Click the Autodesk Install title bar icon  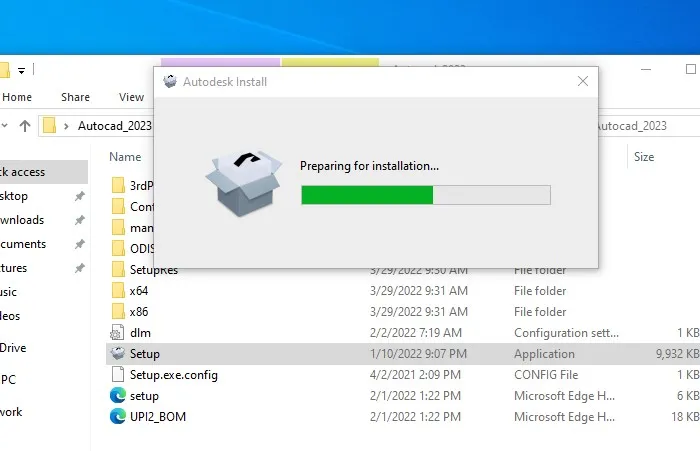(x=170, y=82)
